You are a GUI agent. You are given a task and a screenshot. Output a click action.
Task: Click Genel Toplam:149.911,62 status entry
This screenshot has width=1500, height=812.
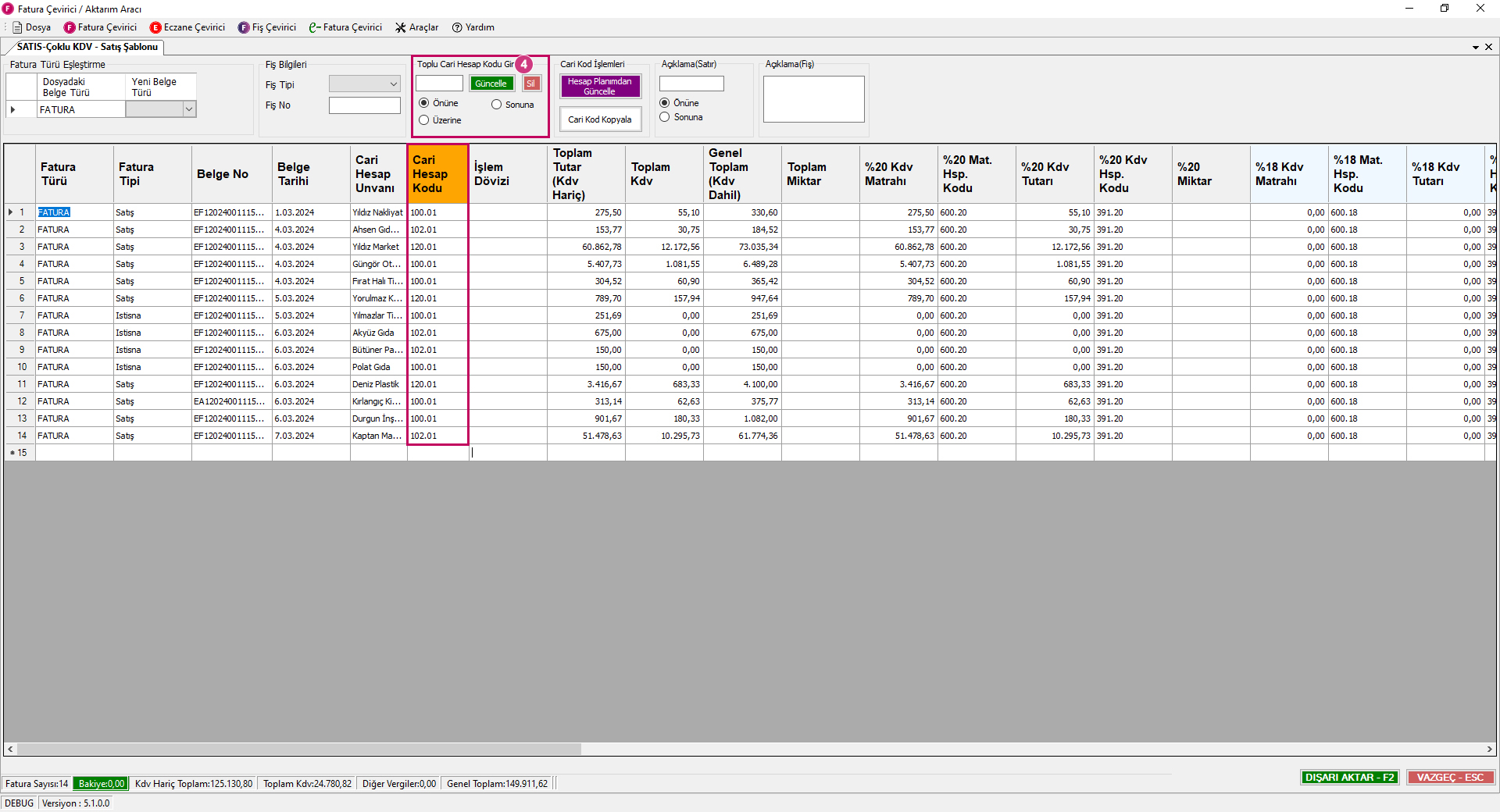pos(497,784)
